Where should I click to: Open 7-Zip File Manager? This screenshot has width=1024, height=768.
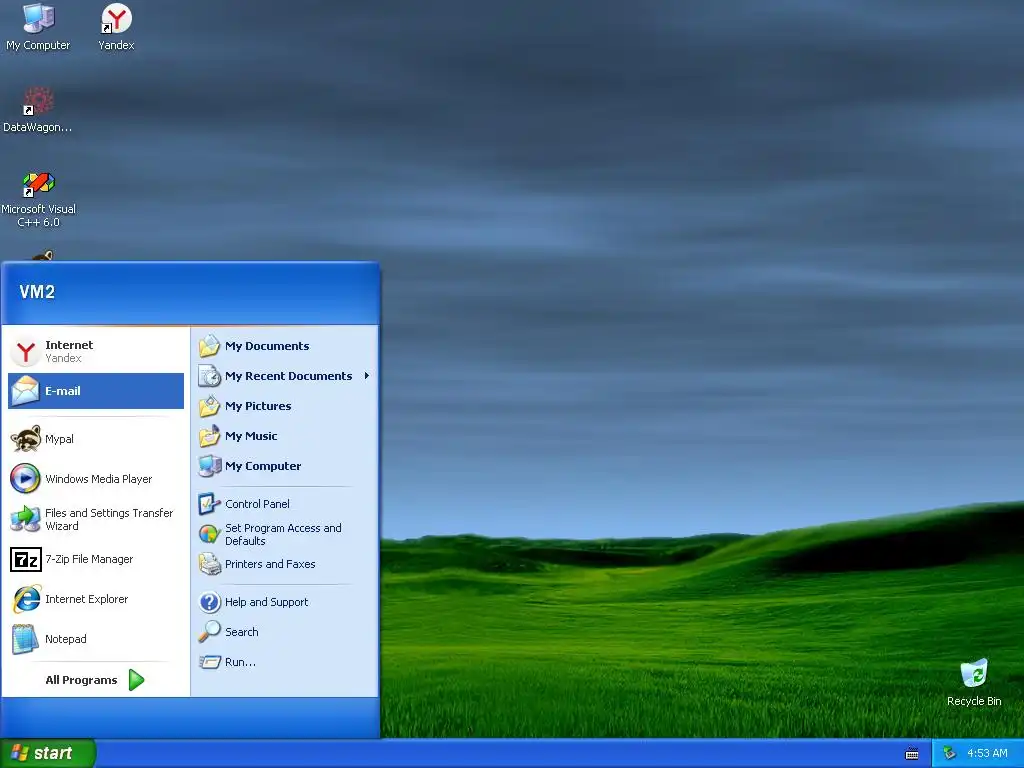click(x=96, y=559)
